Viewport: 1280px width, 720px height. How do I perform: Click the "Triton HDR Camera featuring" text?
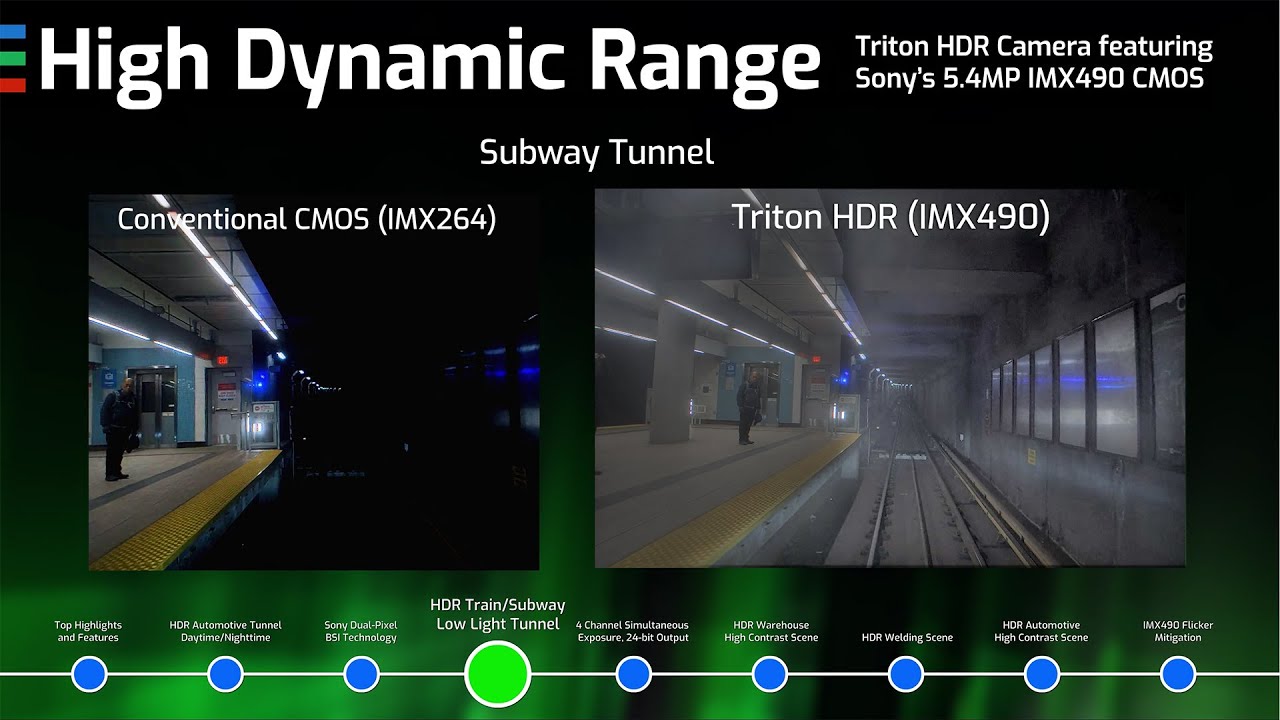[x=1034, y=46]
